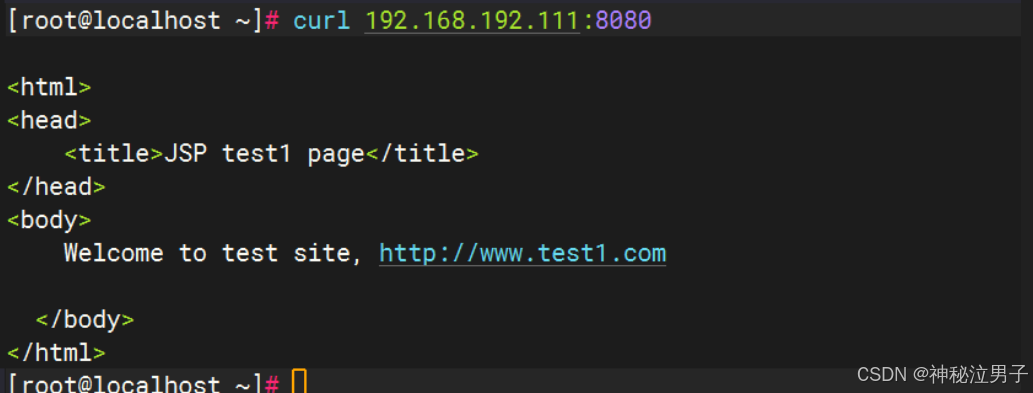Click the closing </body> tag
This screenshot has height=393, width=1033.
(85, 320)
